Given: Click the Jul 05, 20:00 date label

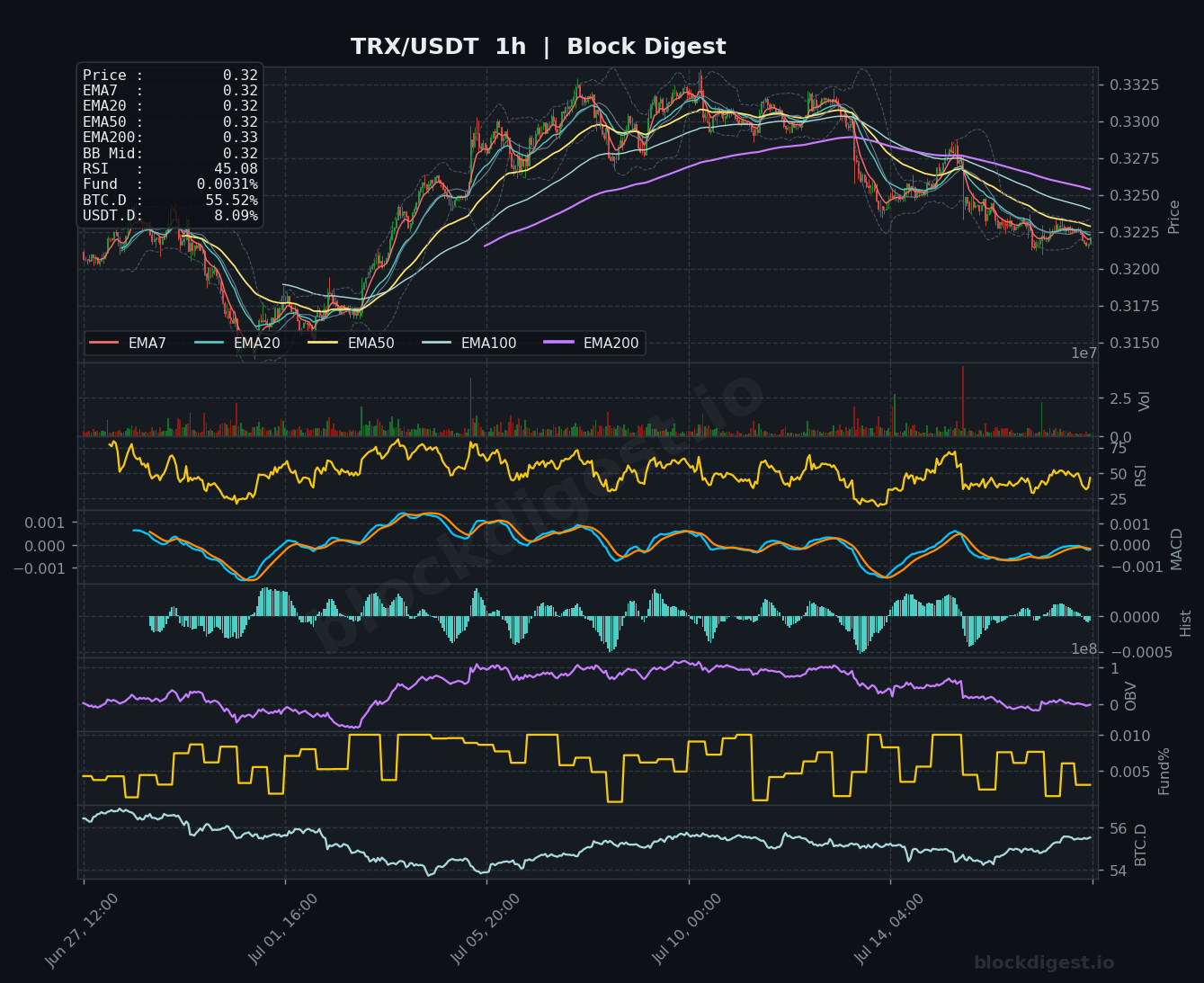Looking at the screenshot, I should tap(484, 930).
